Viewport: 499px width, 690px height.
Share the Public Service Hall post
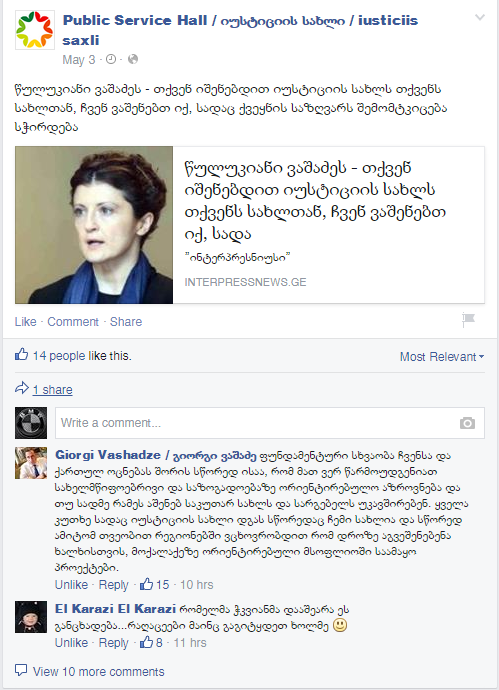[x=126, y=322]
